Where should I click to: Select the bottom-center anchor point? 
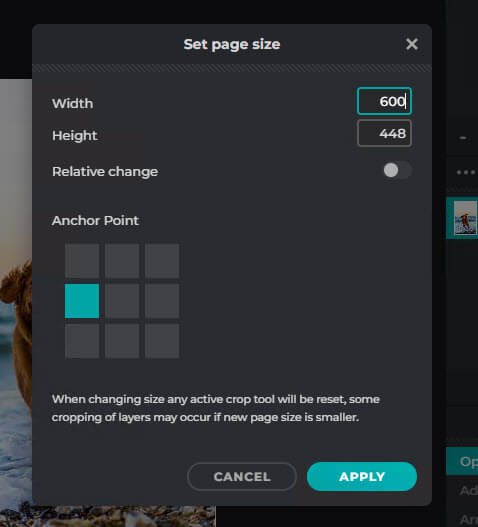[x=122, y=341]
